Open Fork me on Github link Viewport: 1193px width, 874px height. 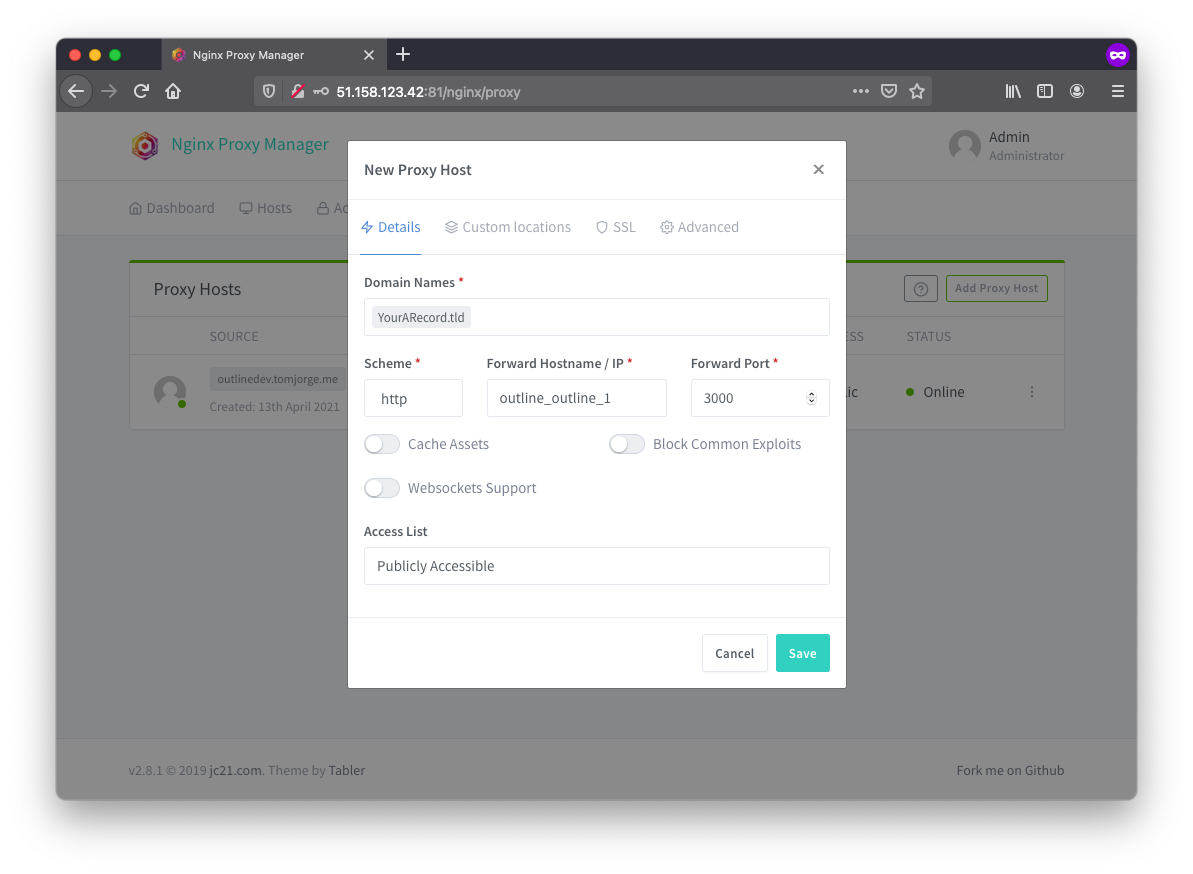click(1010, 771)
